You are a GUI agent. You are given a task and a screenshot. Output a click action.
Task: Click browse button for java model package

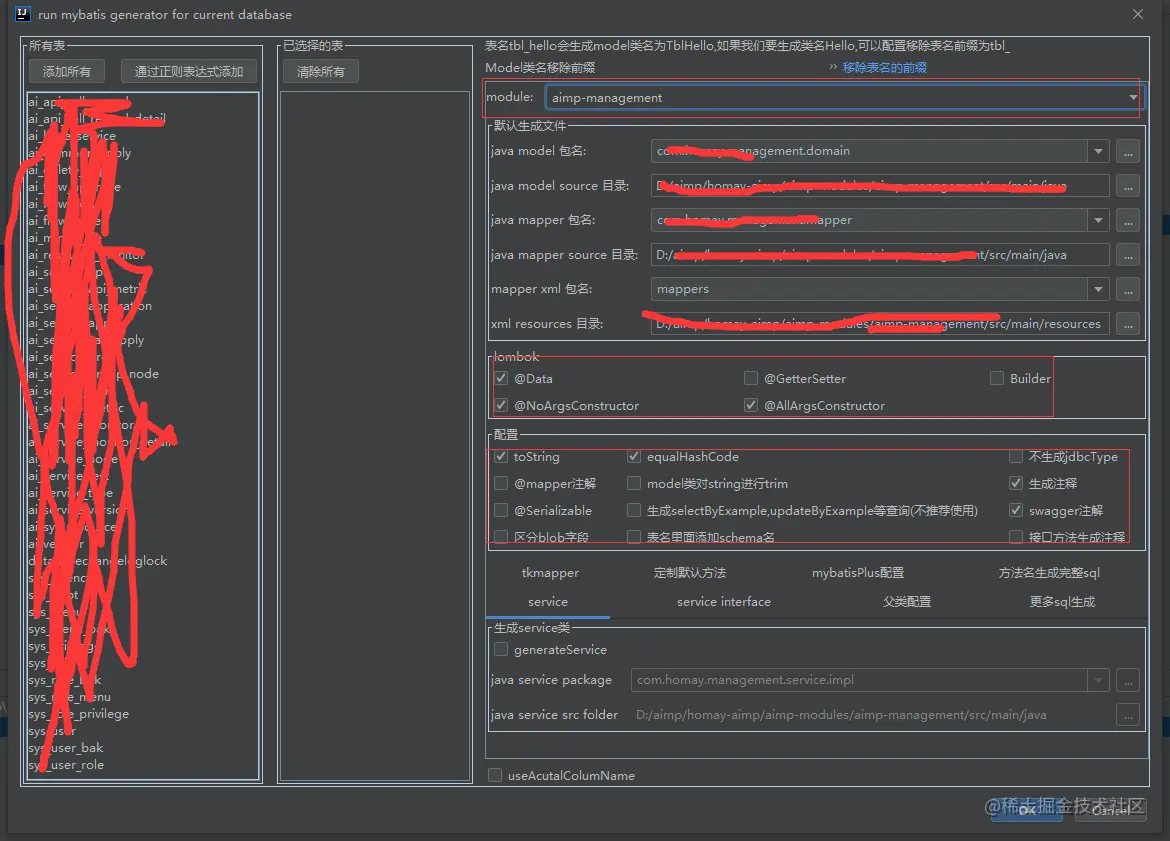(1127, 151)
